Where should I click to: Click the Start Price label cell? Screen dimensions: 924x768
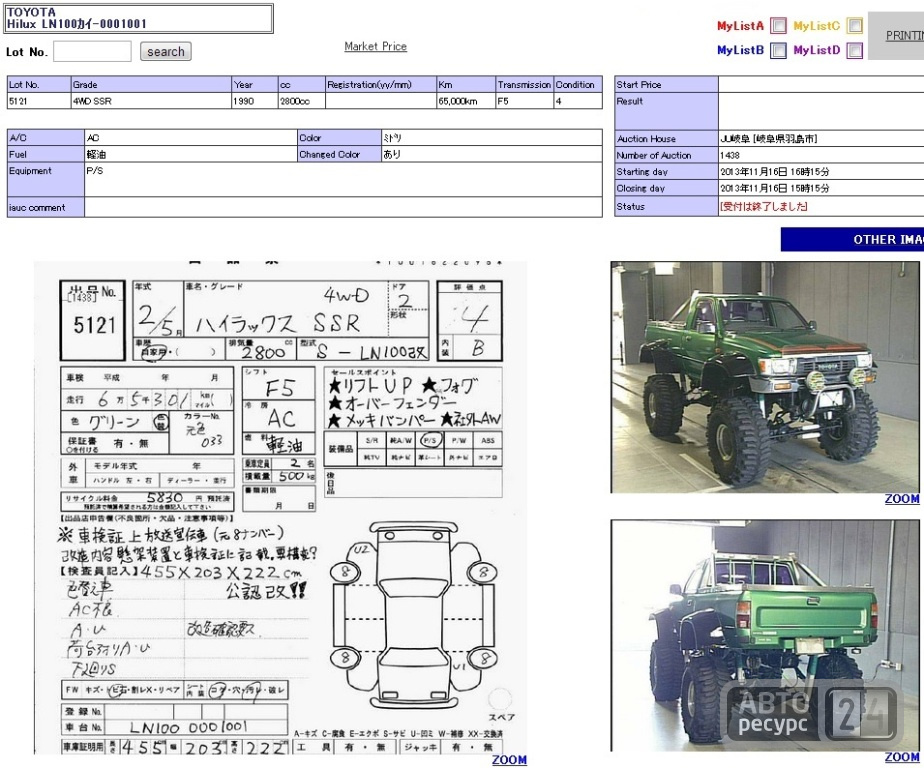[666, 84]
